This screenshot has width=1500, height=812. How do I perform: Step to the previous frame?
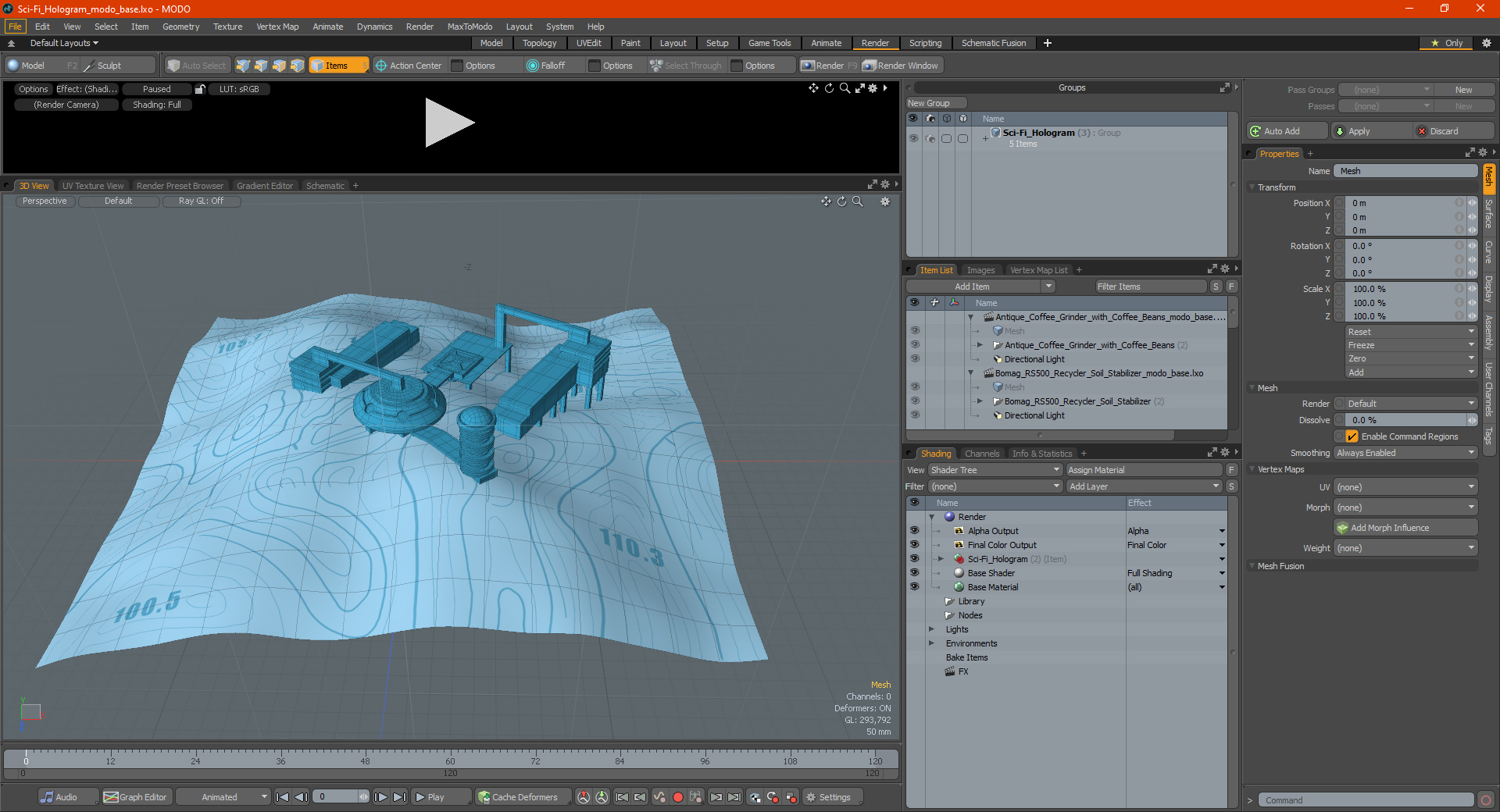tap(301, 797)
